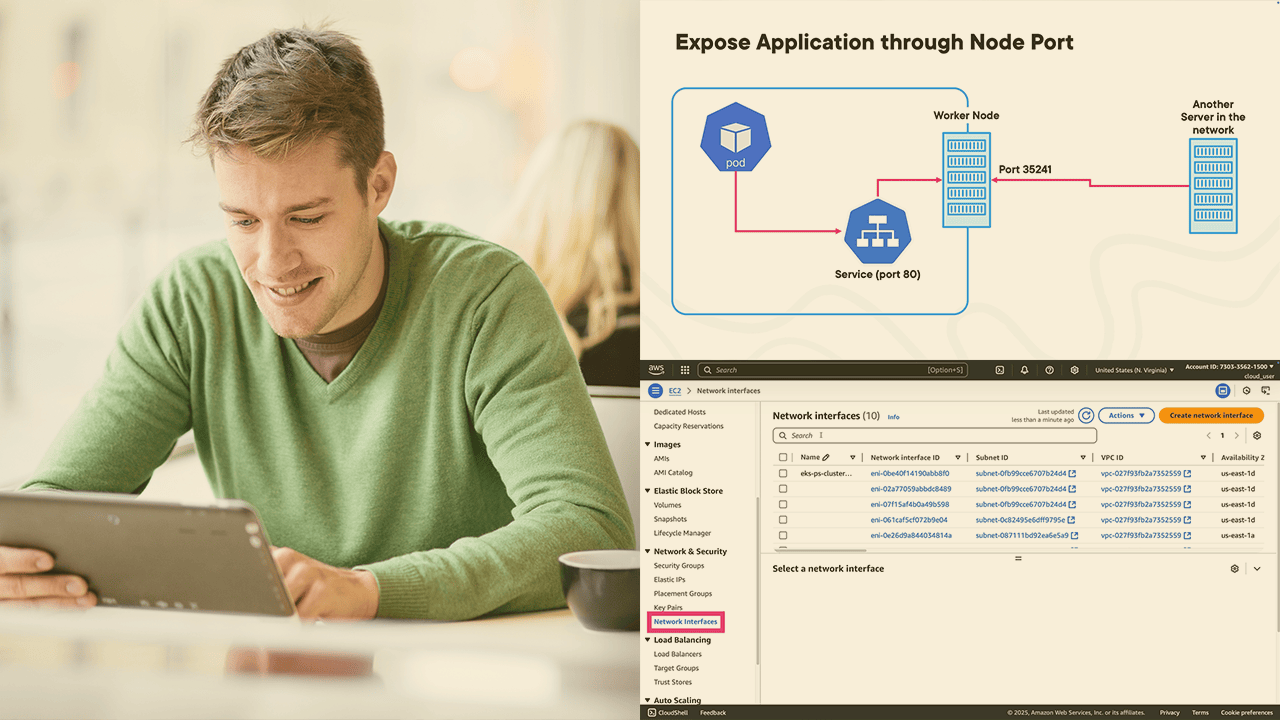Open the Actions dropdown
This screenshot has width=1280, height=720.
tap(1126, 415)
